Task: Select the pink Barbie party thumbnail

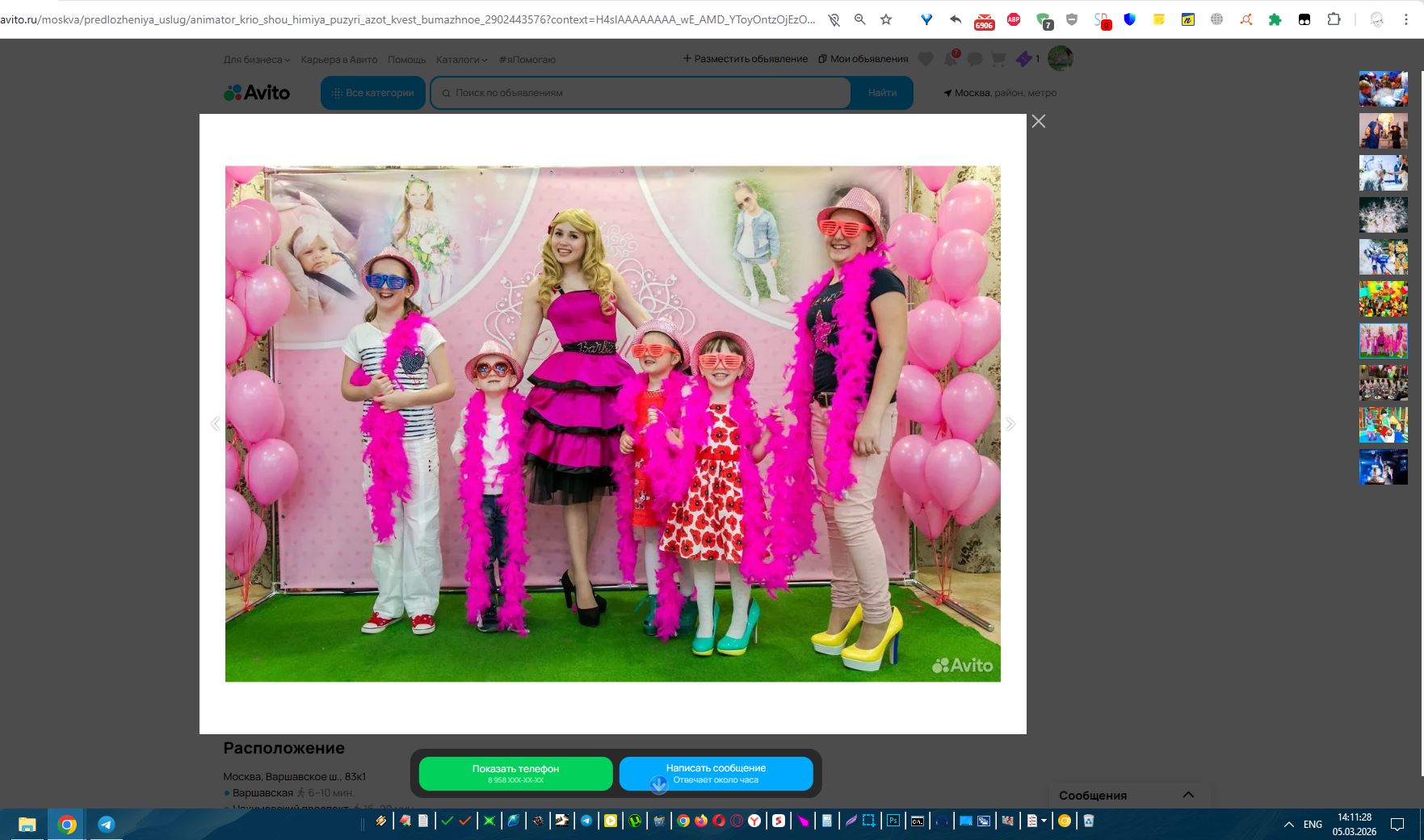Action: tap(1383, 341)
